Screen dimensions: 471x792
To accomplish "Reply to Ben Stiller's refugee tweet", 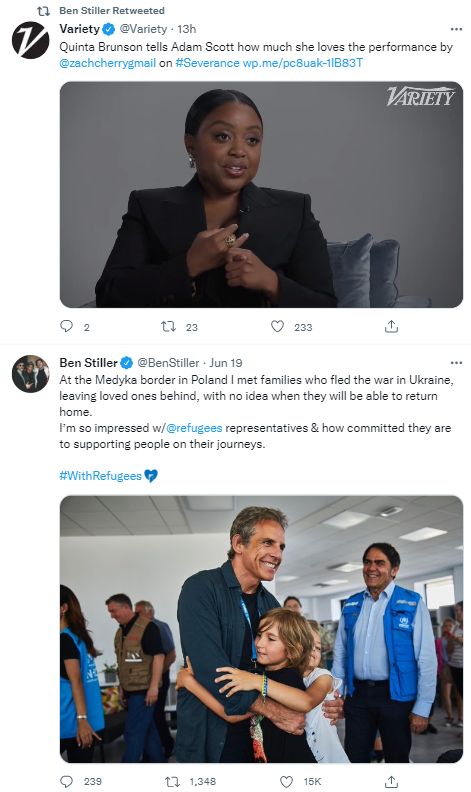I will coord(67,781).
